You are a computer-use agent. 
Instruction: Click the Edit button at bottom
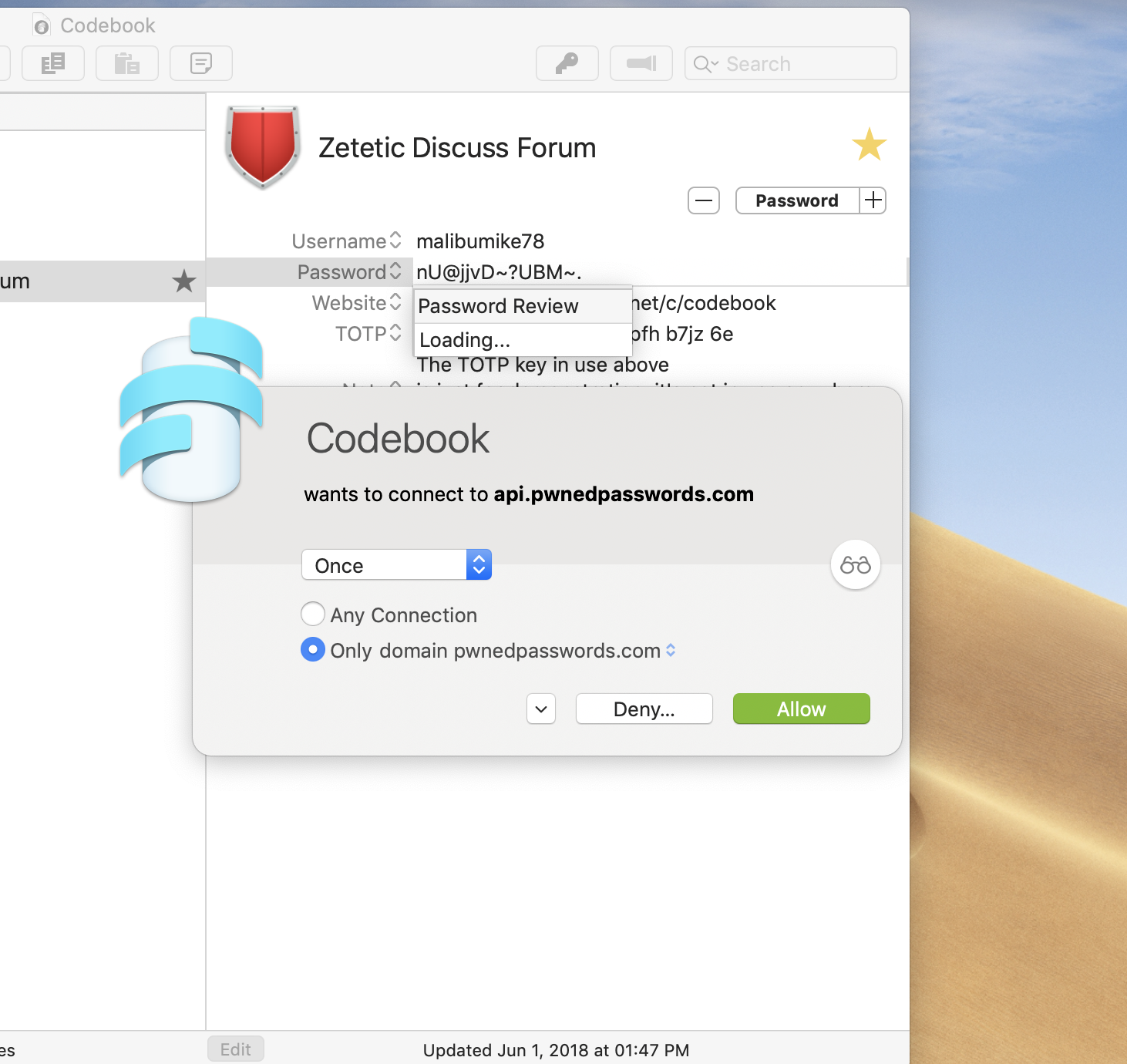point(236,1049)
